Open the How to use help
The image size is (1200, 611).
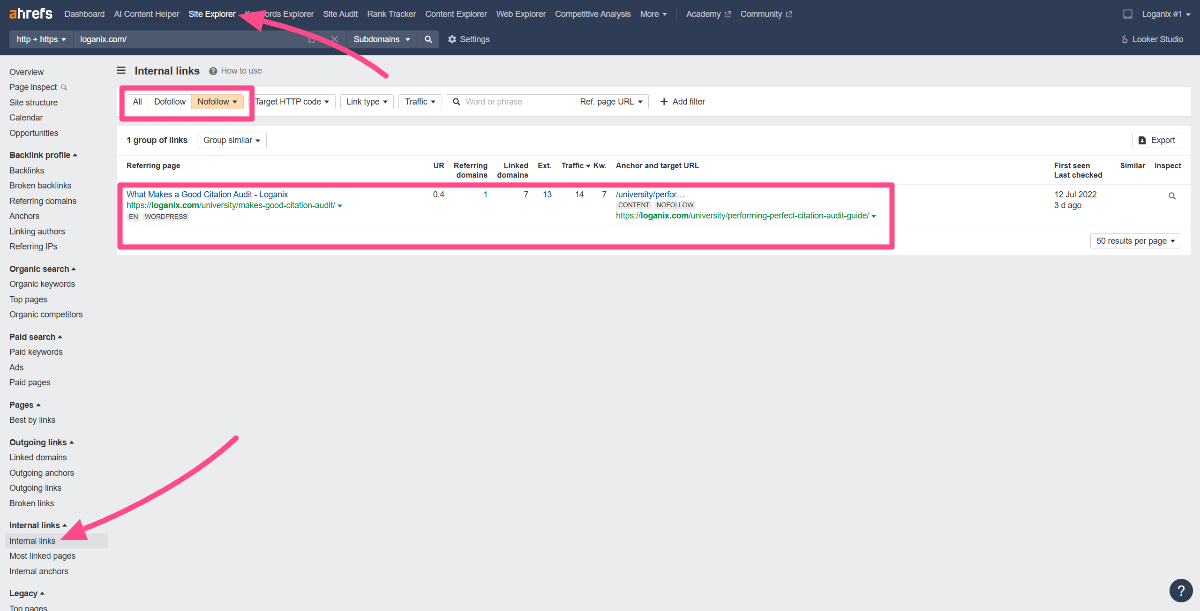236,71
